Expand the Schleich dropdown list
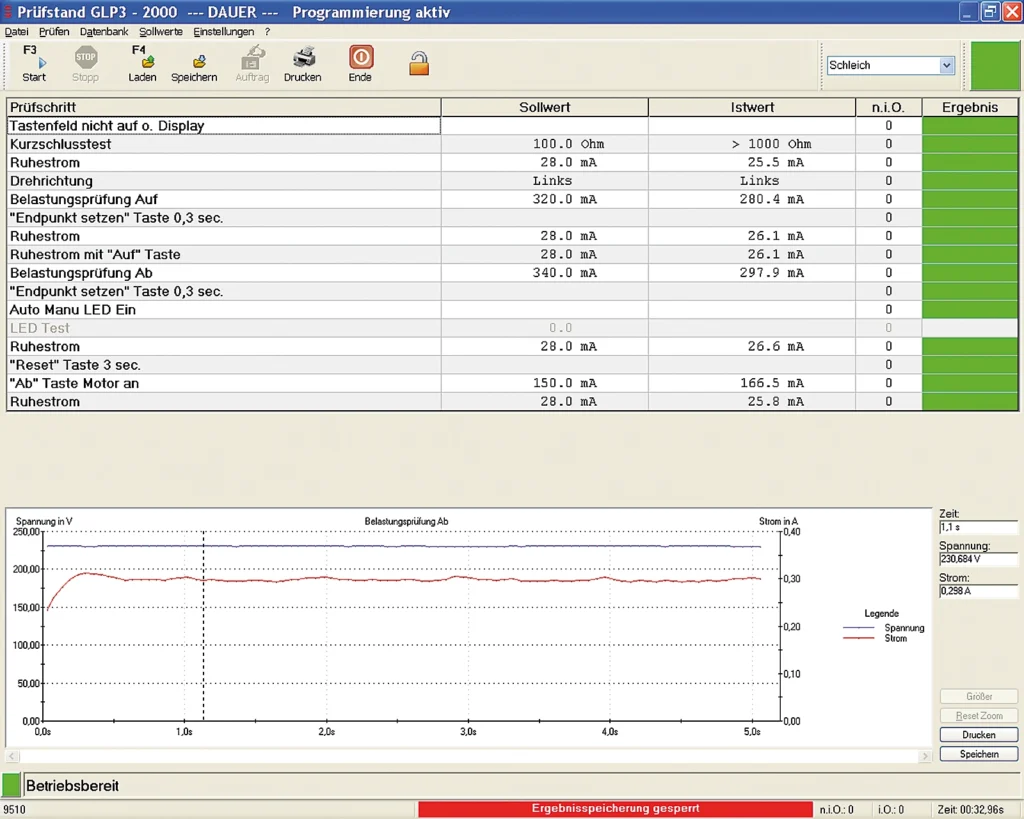Viewport: 1024px width, 819px height. [x=946, y=65]
